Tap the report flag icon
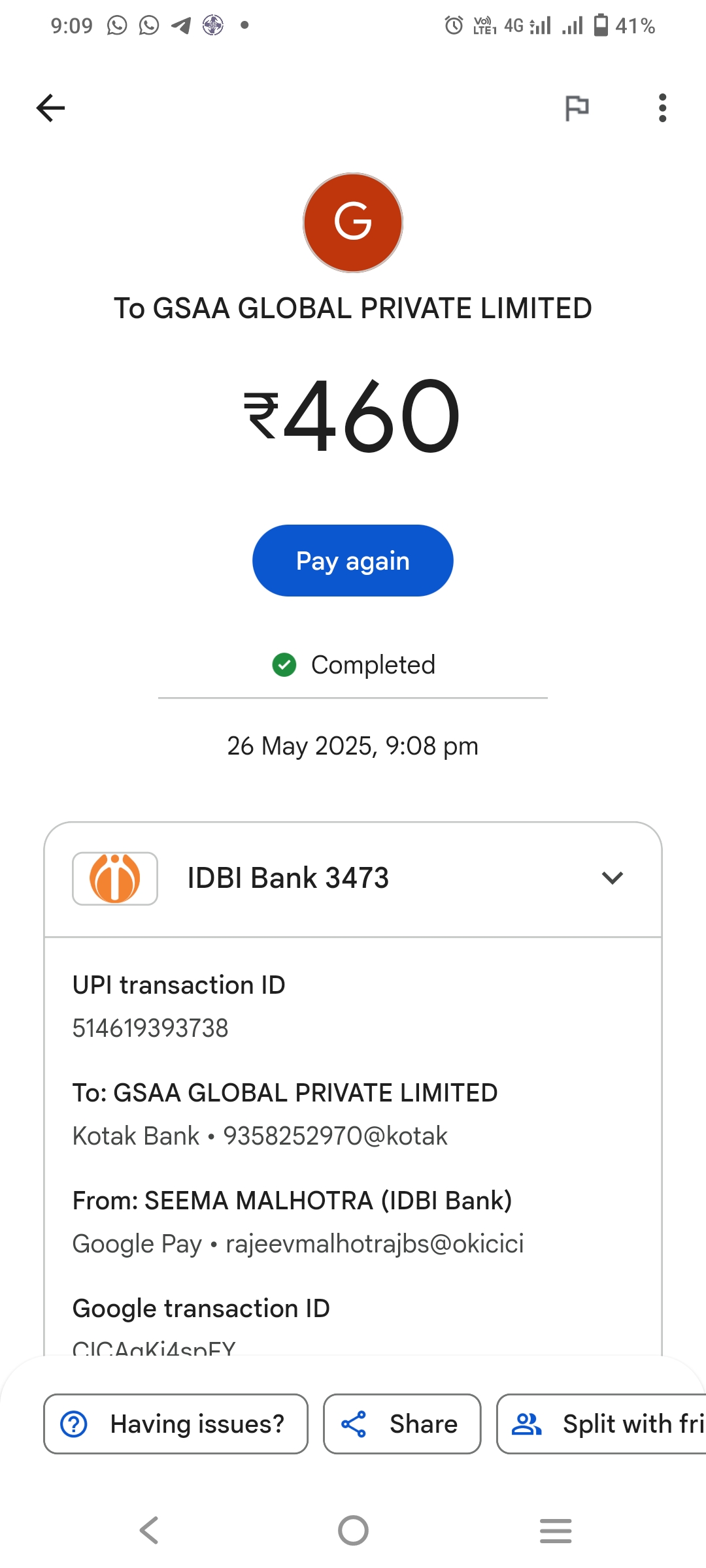 pos(577,108)
